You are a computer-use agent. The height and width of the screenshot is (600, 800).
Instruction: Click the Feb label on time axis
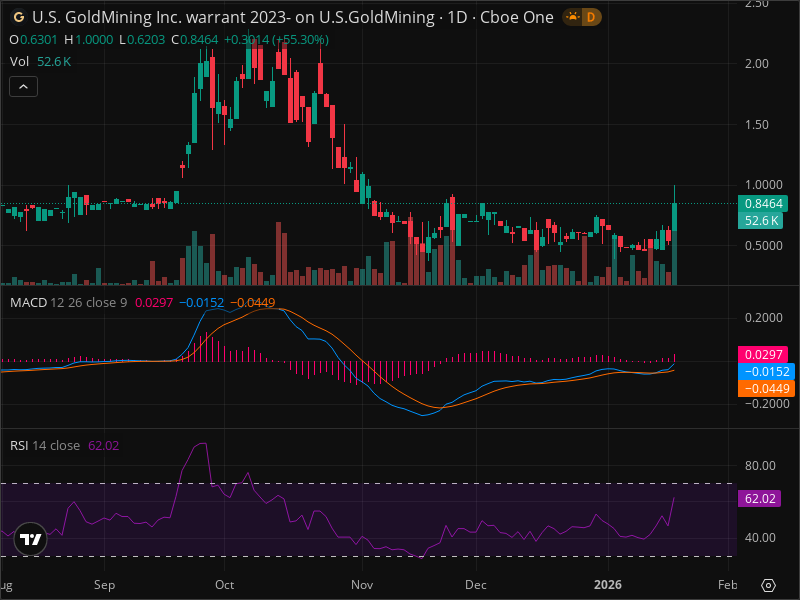(728, 585)
